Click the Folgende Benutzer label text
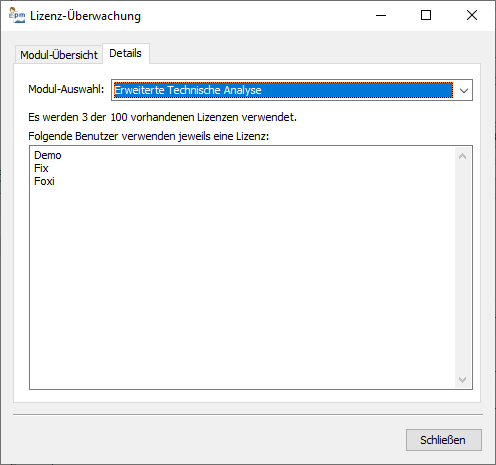The width and height of the screenshot is (496, 465). (148, 136)
